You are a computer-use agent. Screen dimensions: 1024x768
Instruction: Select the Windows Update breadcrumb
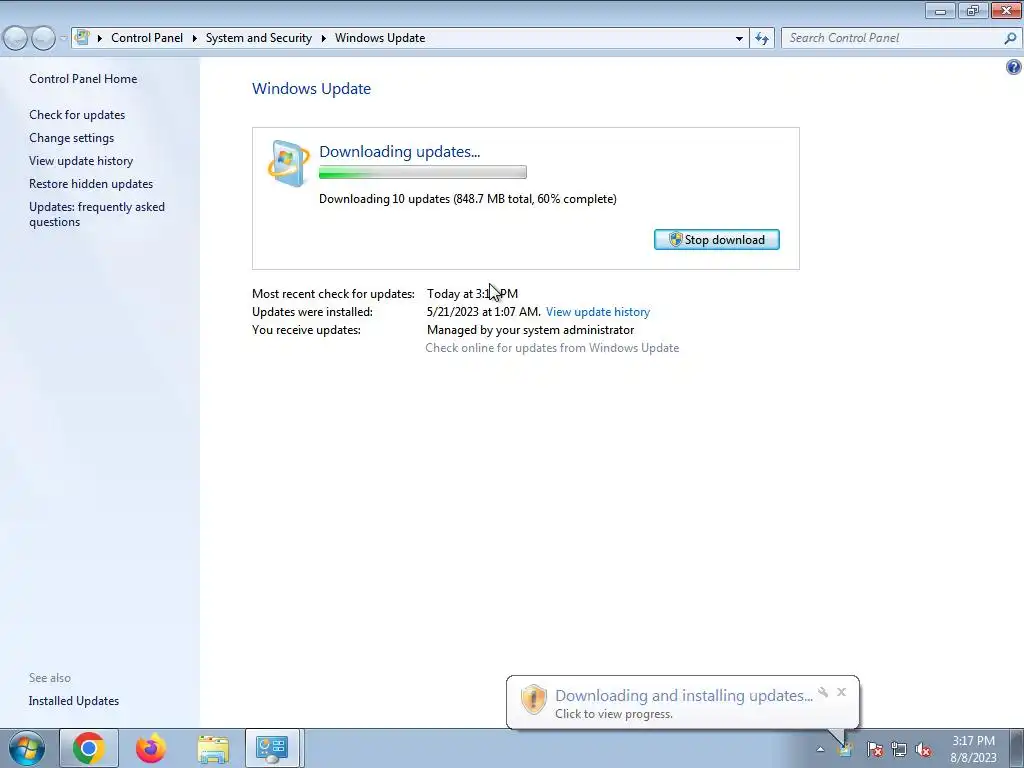click(x=380, y=38)
